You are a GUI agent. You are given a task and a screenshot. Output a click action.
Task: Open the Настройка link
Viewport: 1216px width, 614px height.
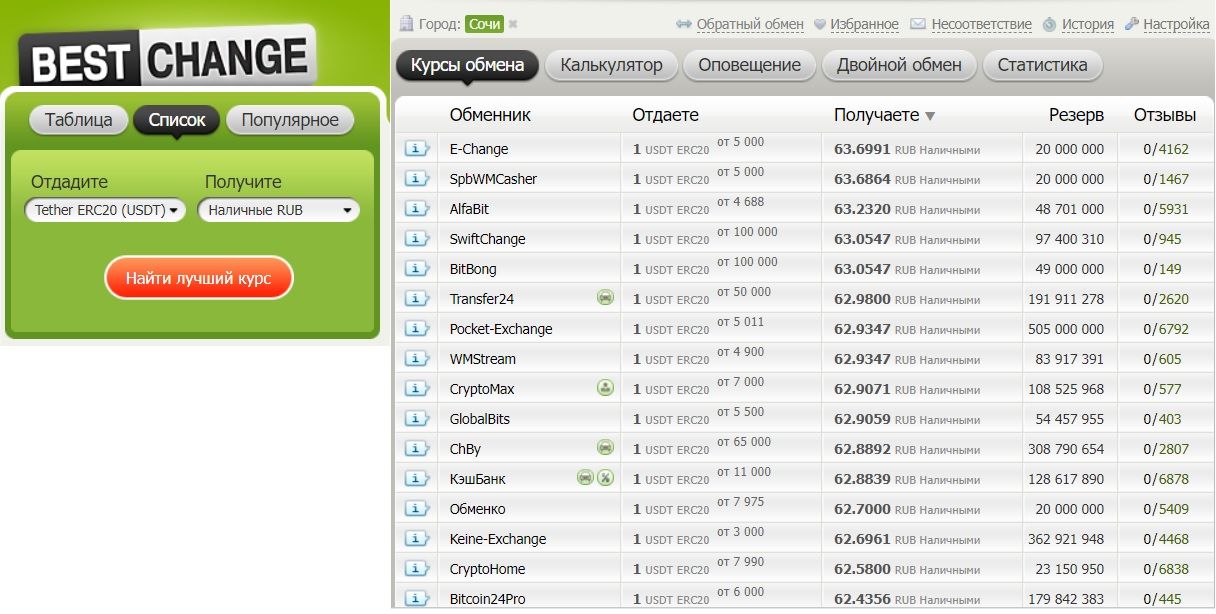point(1177,24)
